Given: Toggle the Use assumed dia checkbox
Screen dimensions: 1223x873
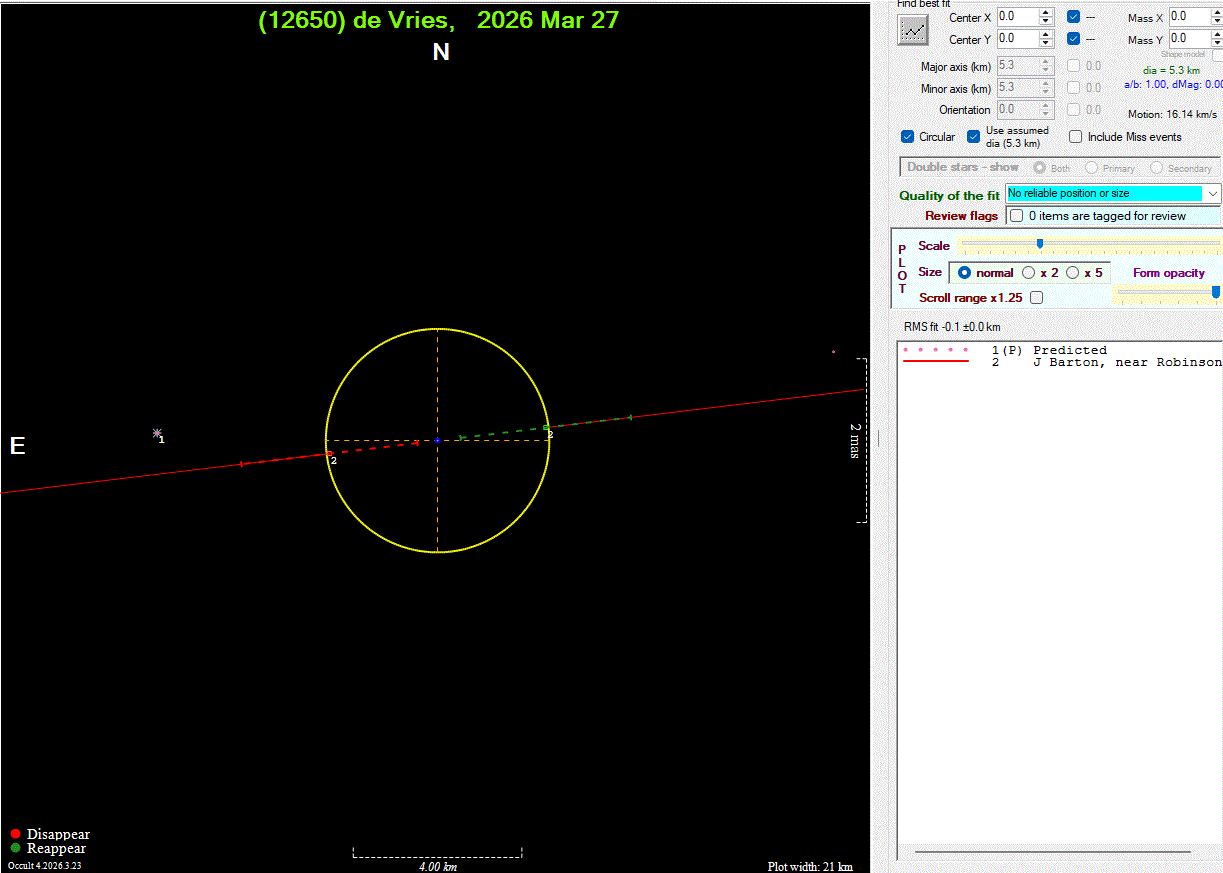Looking at the screenshot, I should click(974, 137).
